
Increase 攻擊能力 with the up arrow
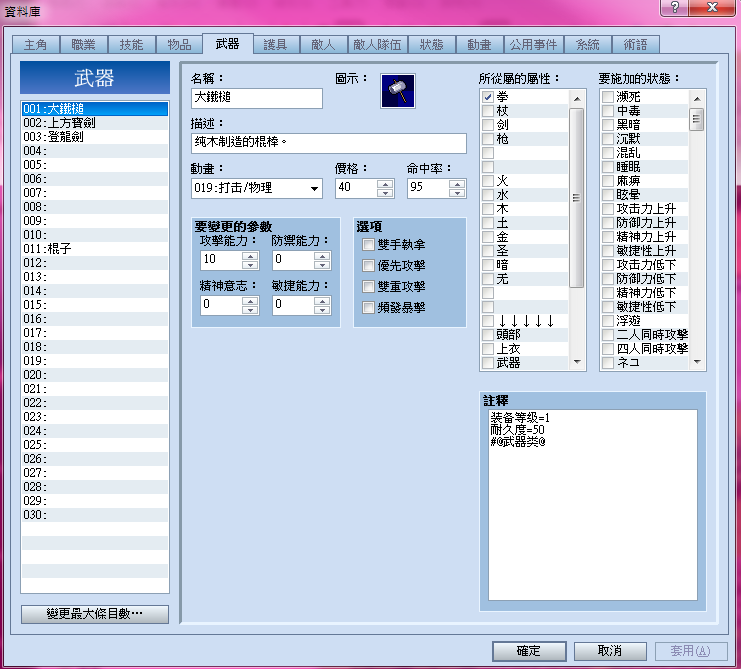click(250, 256)
